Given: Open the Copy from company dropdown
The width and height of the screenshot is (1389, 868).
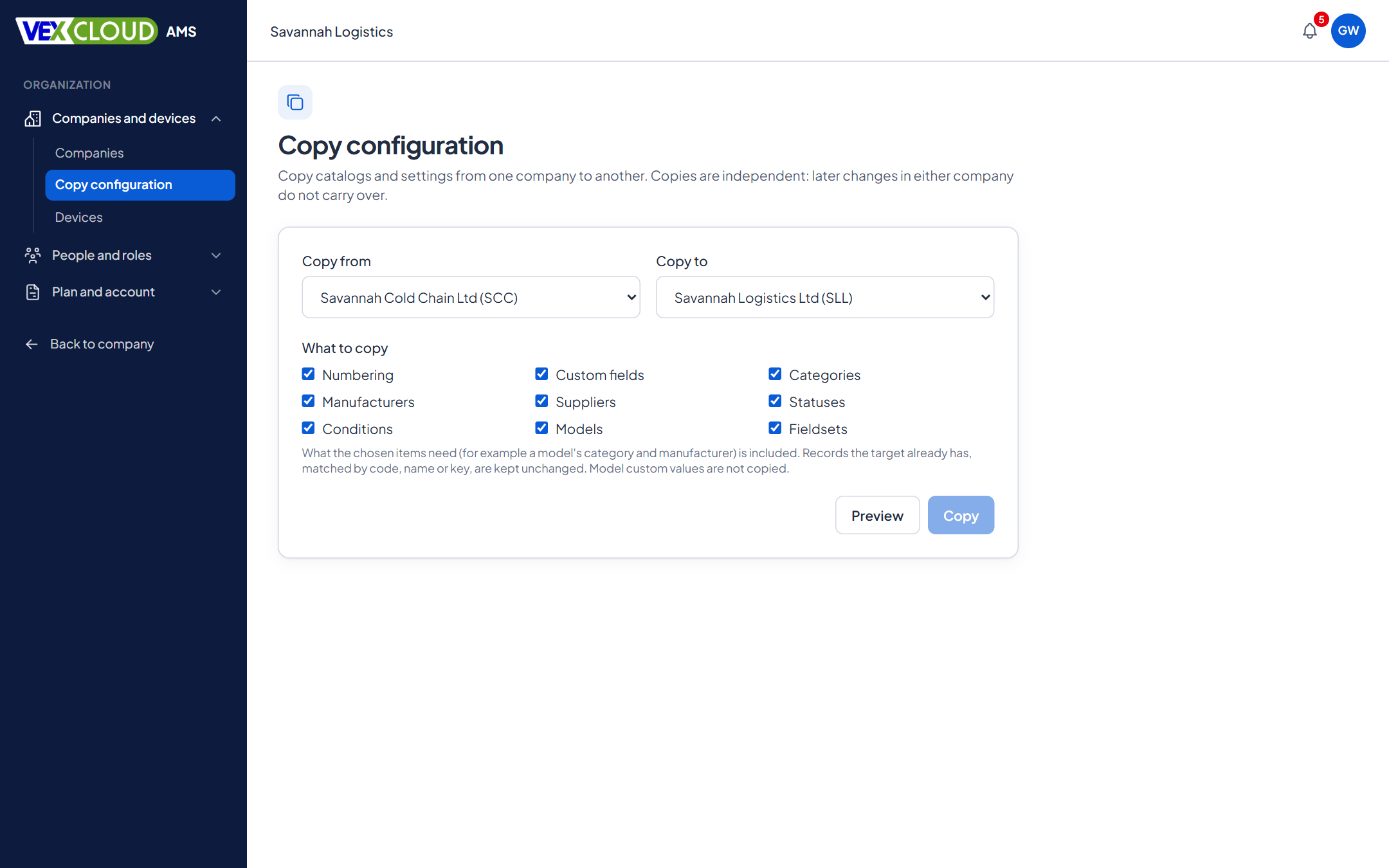Looking at the screenshot, I should click(x=471, y=297).
